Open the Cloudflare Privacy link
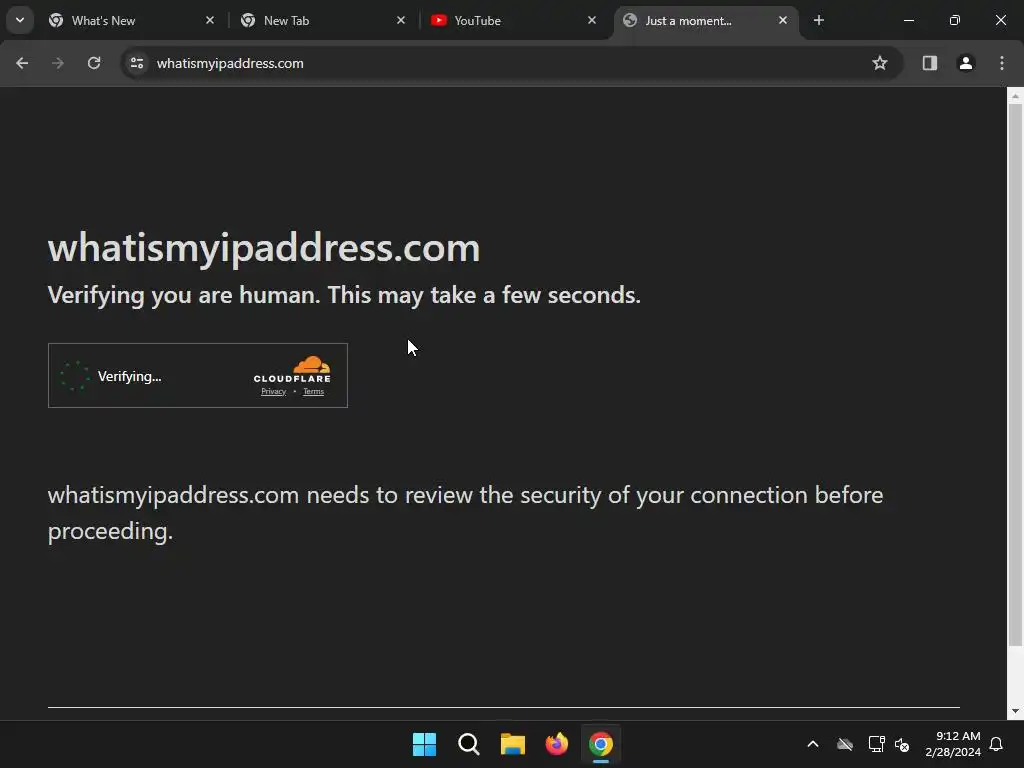 pyautogui.click(x=274, y=392)
